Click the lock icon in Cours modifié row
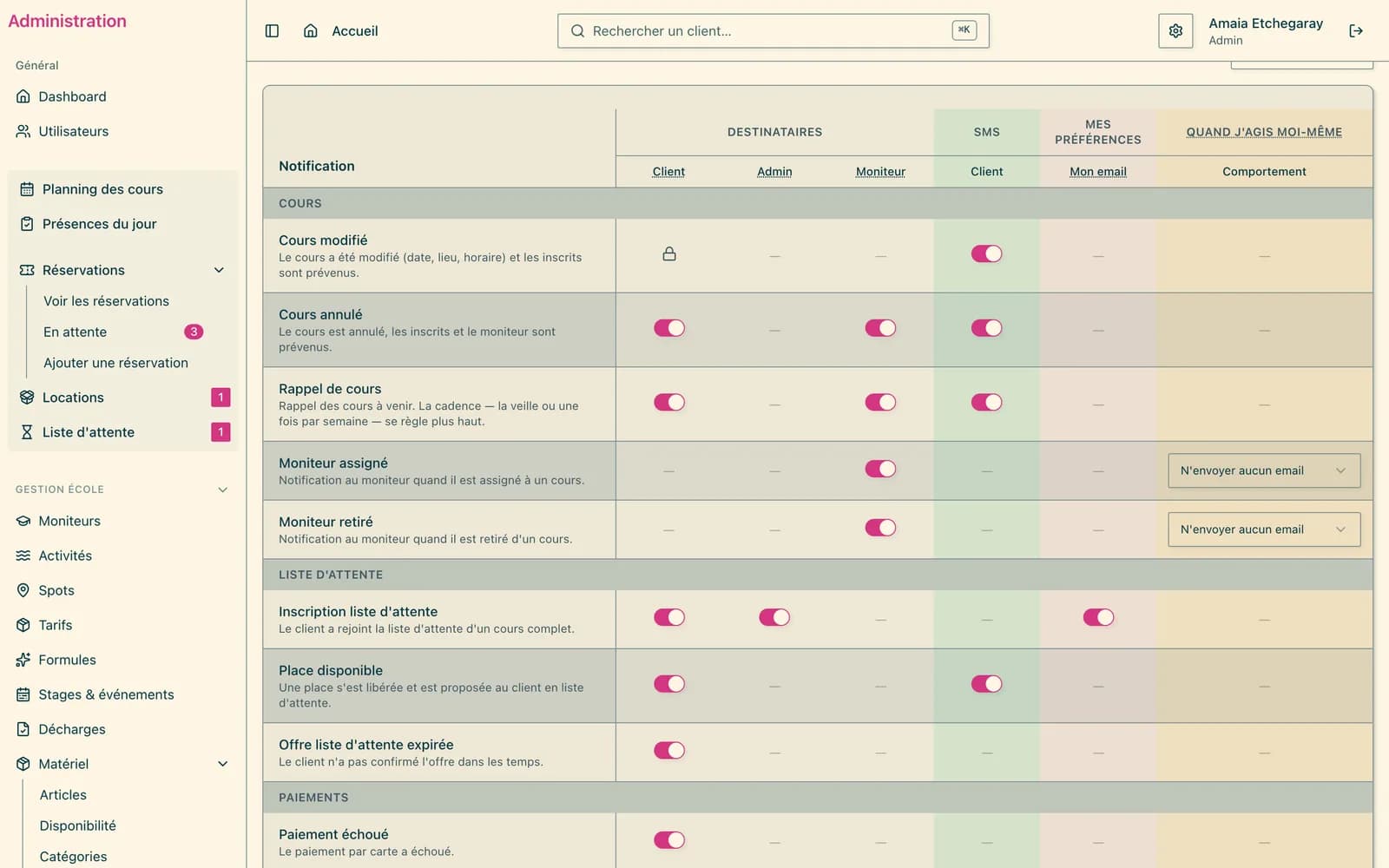This screenshot has width=1389, height=868. point(669,254)
